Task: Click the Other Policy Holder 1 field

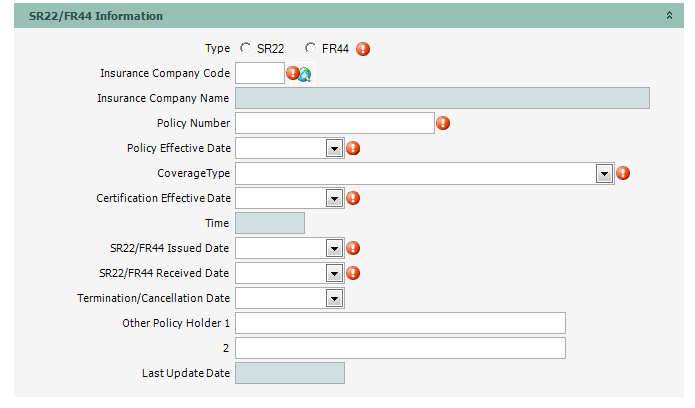Action: pos(400,323)
